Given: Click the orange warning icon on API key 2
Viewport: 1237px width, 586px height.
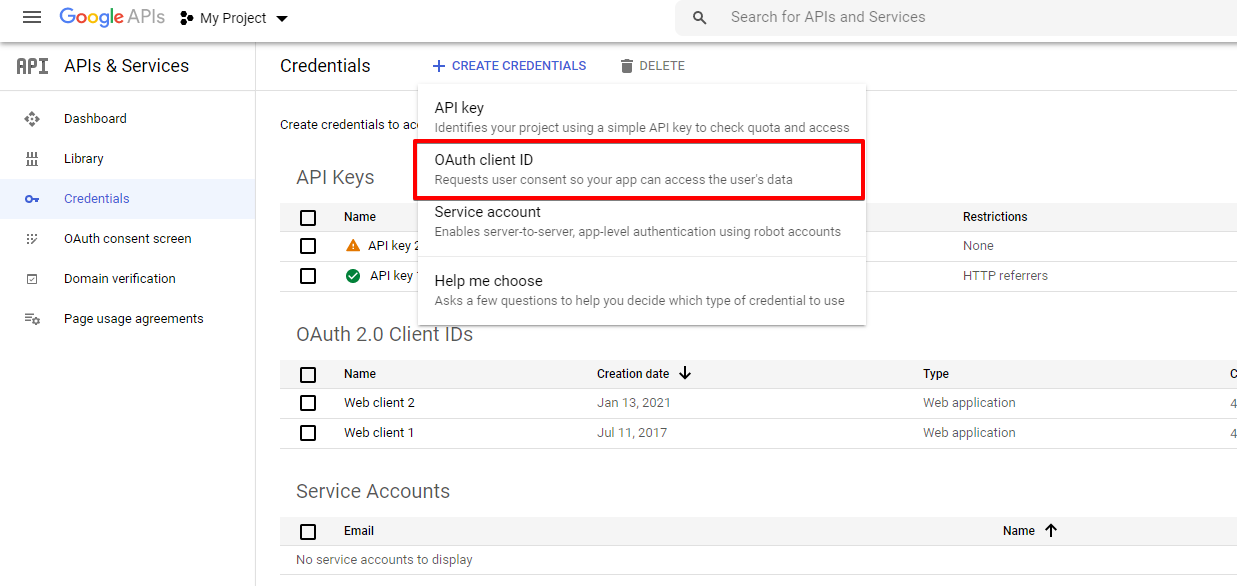Looking at the screenshot, I should [x=352, y=246].
